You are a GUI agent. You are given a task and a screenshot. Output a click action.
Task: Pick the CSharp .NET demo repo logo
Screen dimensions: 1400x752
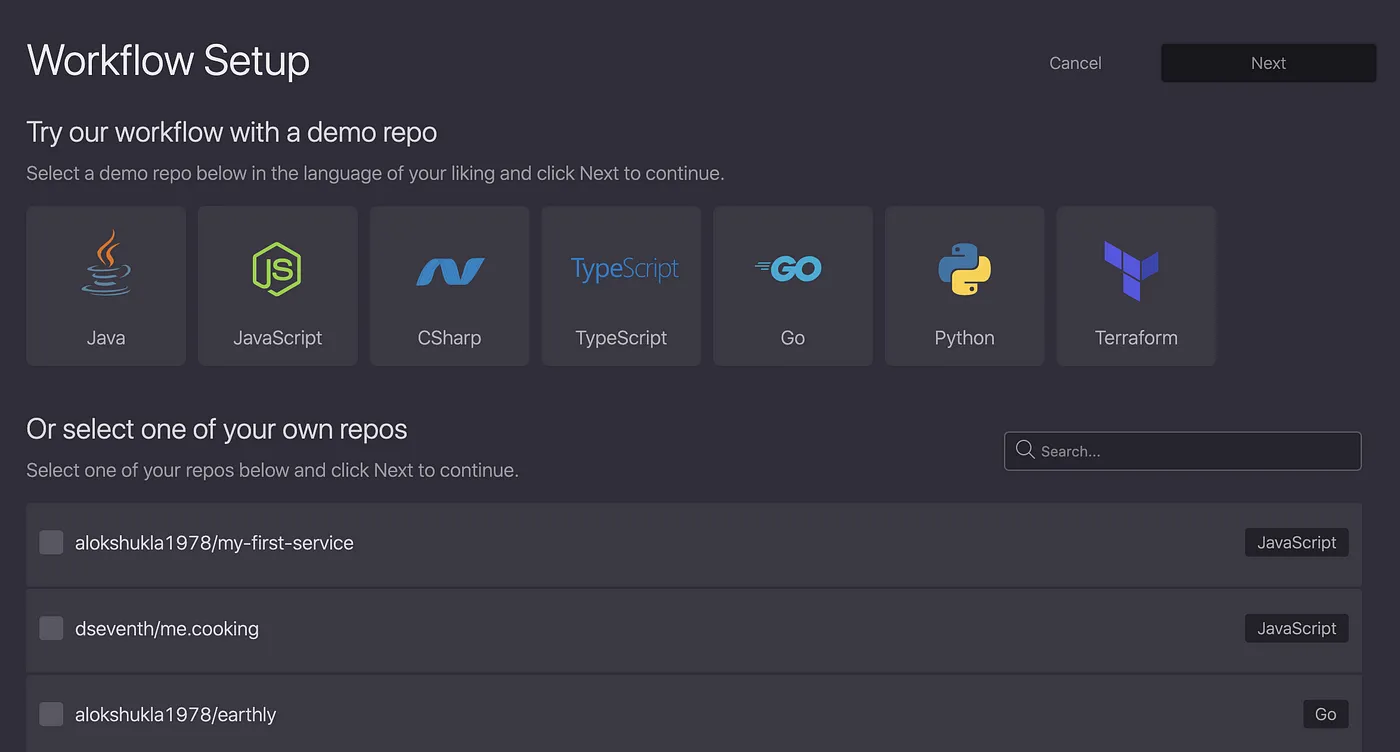(450, 271)
